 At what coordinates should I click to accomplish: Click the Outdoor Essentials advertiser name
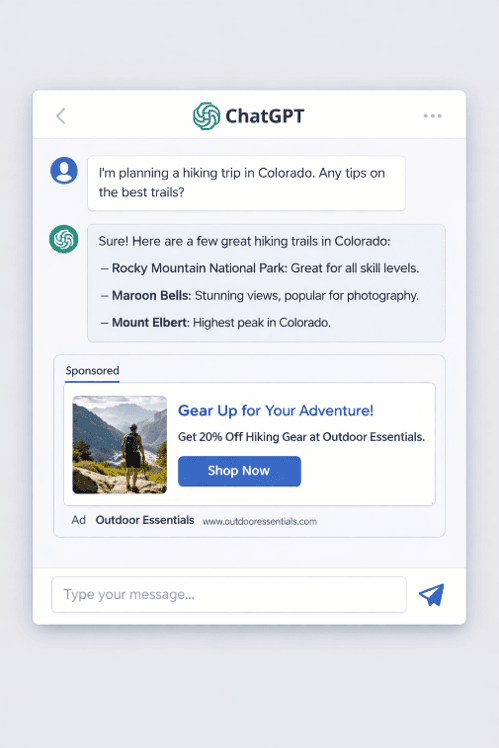145,520
